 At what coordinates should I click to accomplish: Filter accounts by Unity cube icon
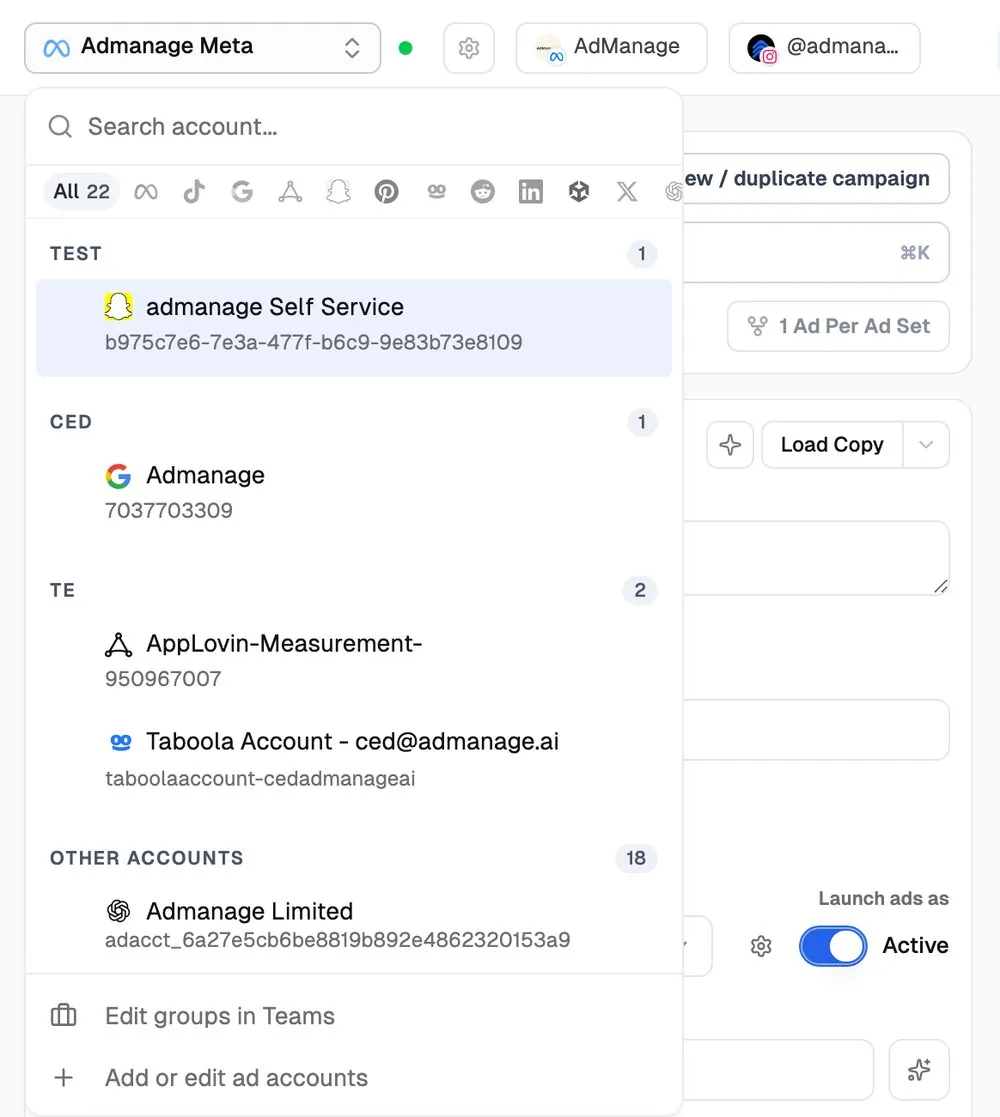(x=579, y=192)
